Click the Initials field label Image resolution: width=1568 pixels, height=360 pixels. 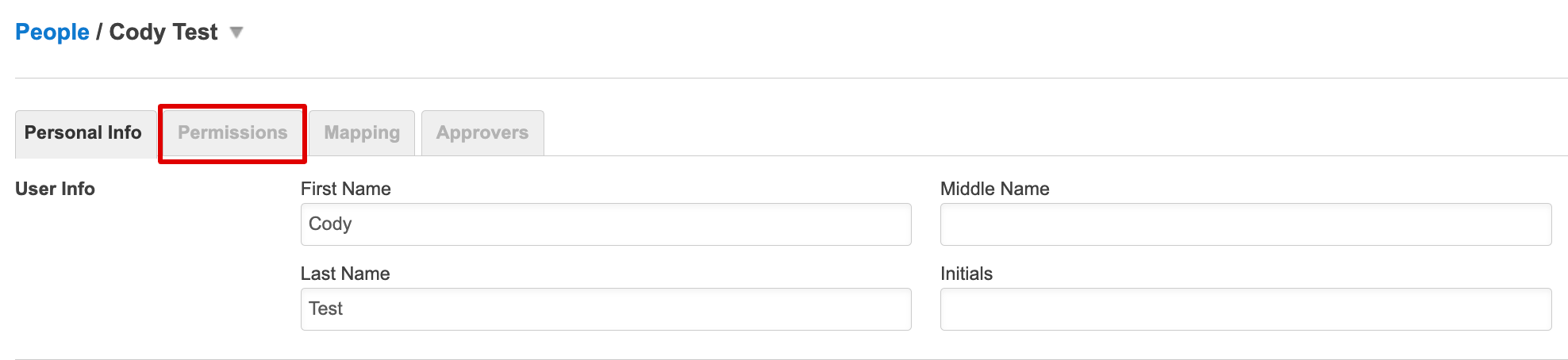point(966,274)
